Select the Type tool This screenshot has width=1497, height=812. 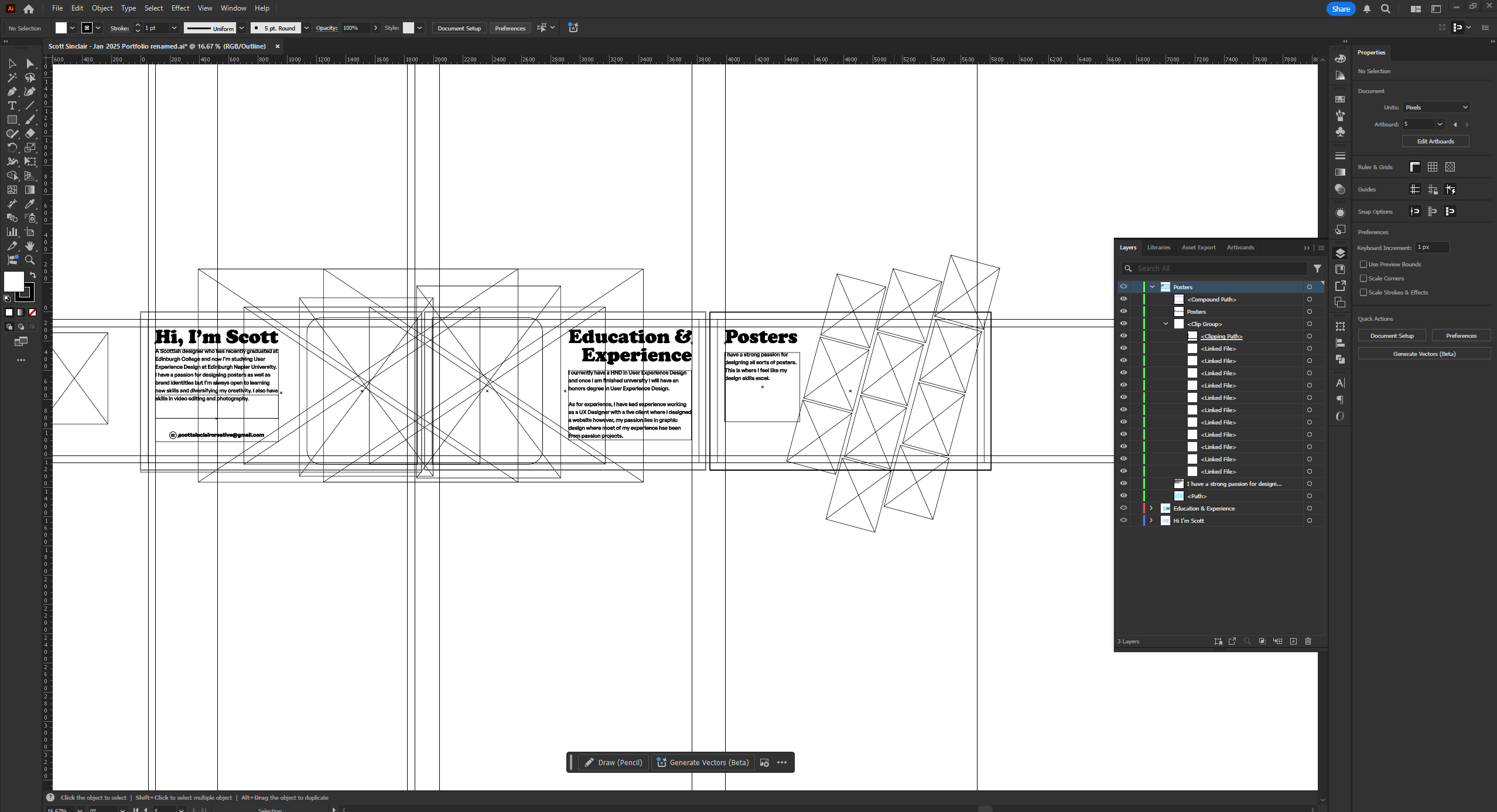[x=12, y=106]
